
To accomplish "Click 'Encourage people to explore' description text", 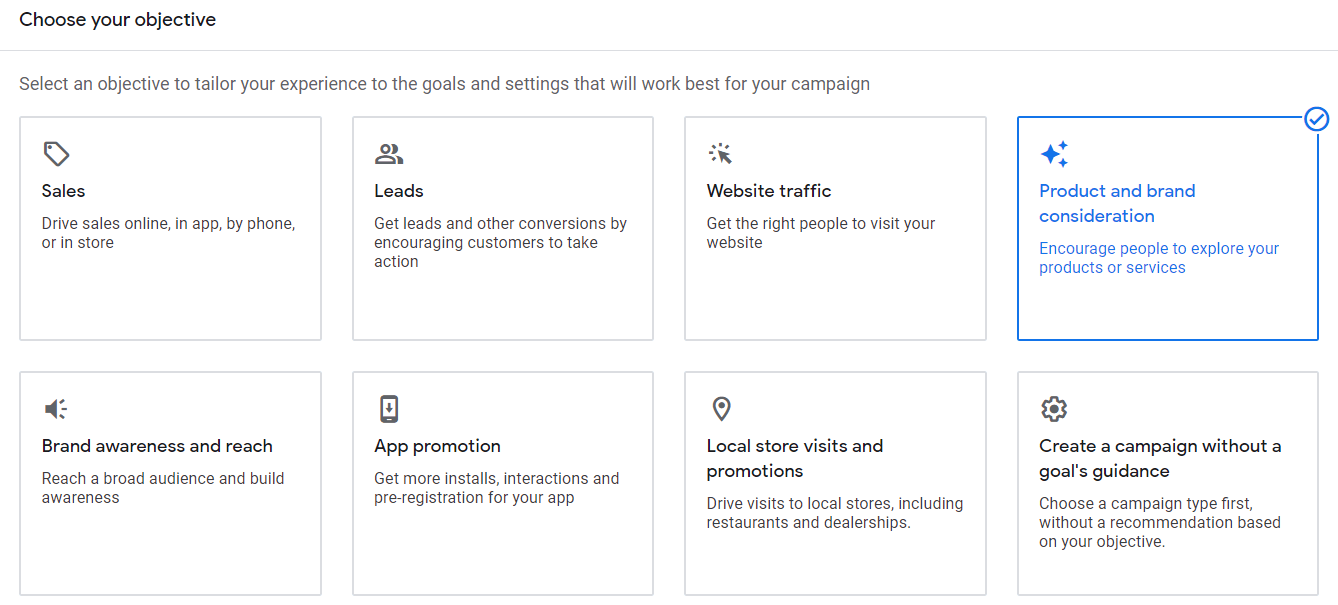I will 1158,258.
